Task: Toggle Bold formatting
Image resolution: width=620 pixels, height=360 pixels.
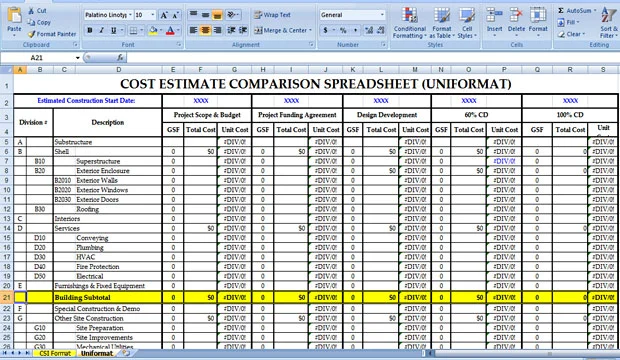Action: tap(90, 30)
